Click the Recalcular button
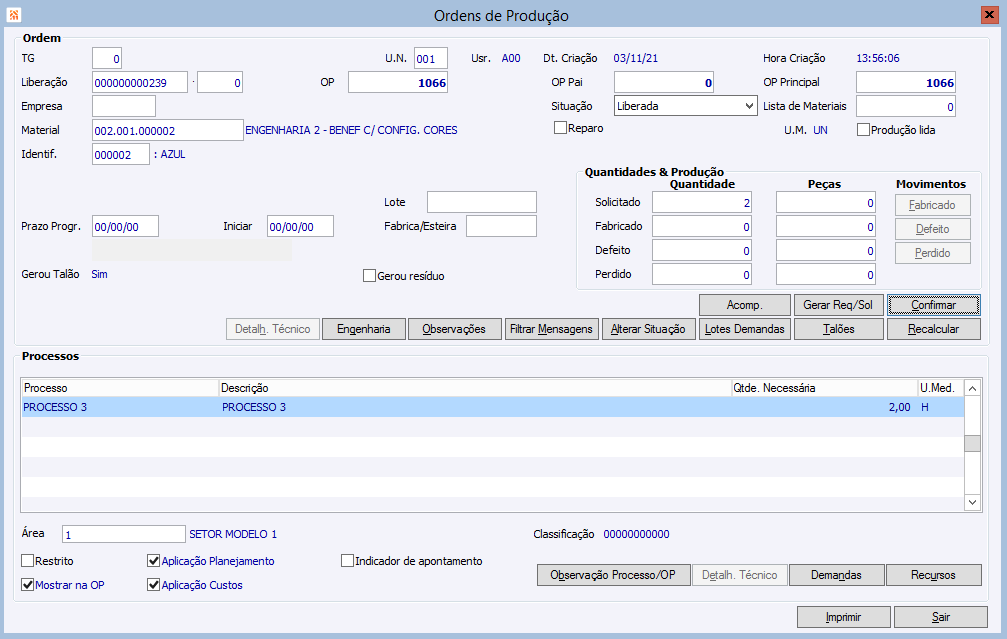This screenshot has height=639, width=1007. pyautogui.click(x=934, y=329)
